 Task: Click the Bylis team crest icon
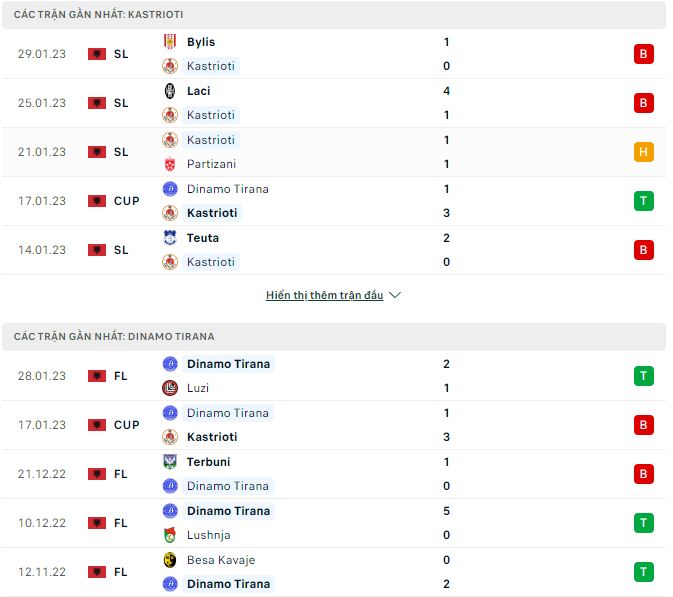(170, 42)
